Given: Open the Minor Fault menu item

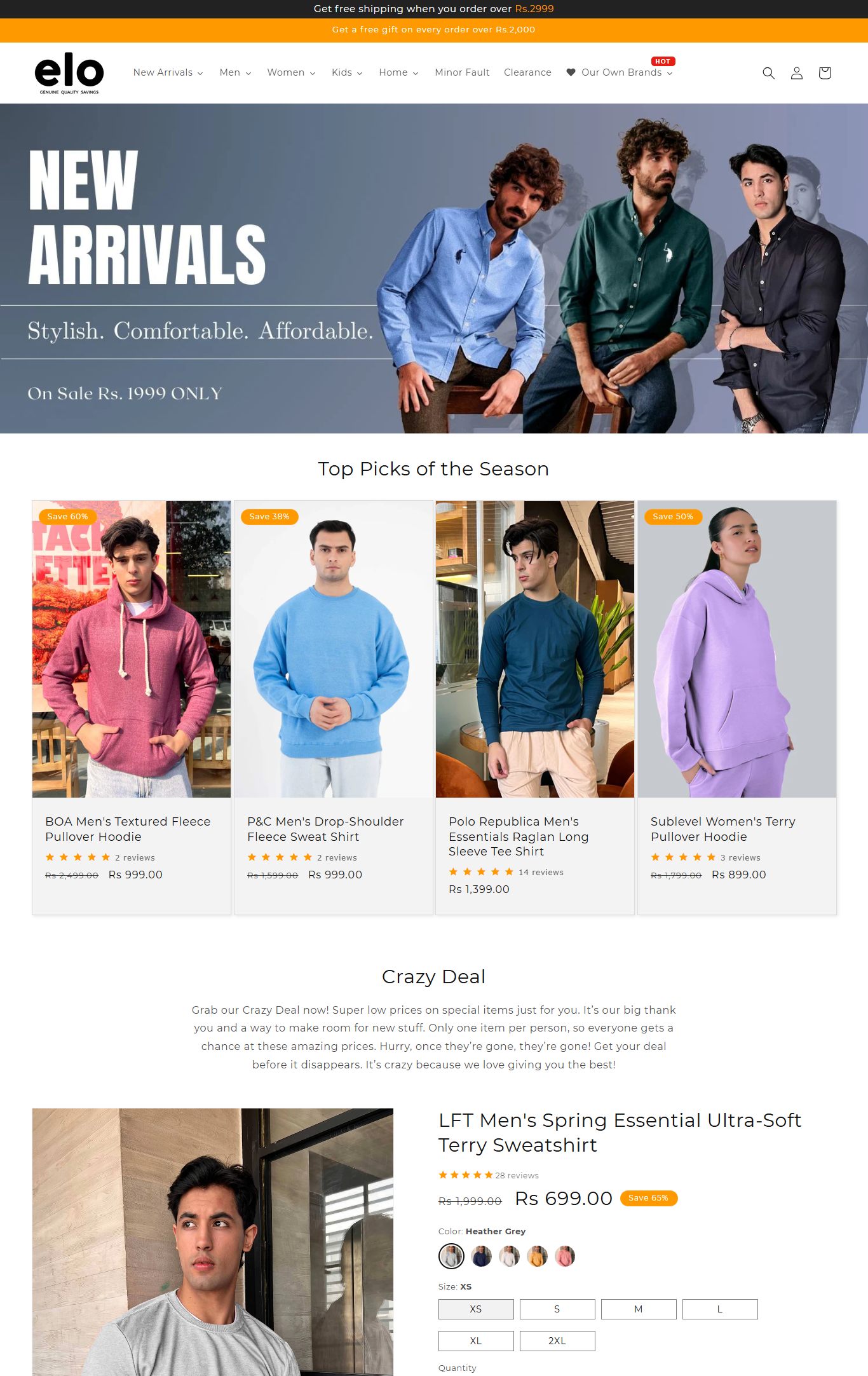Looking at the screenshot, I should [462, 72].
